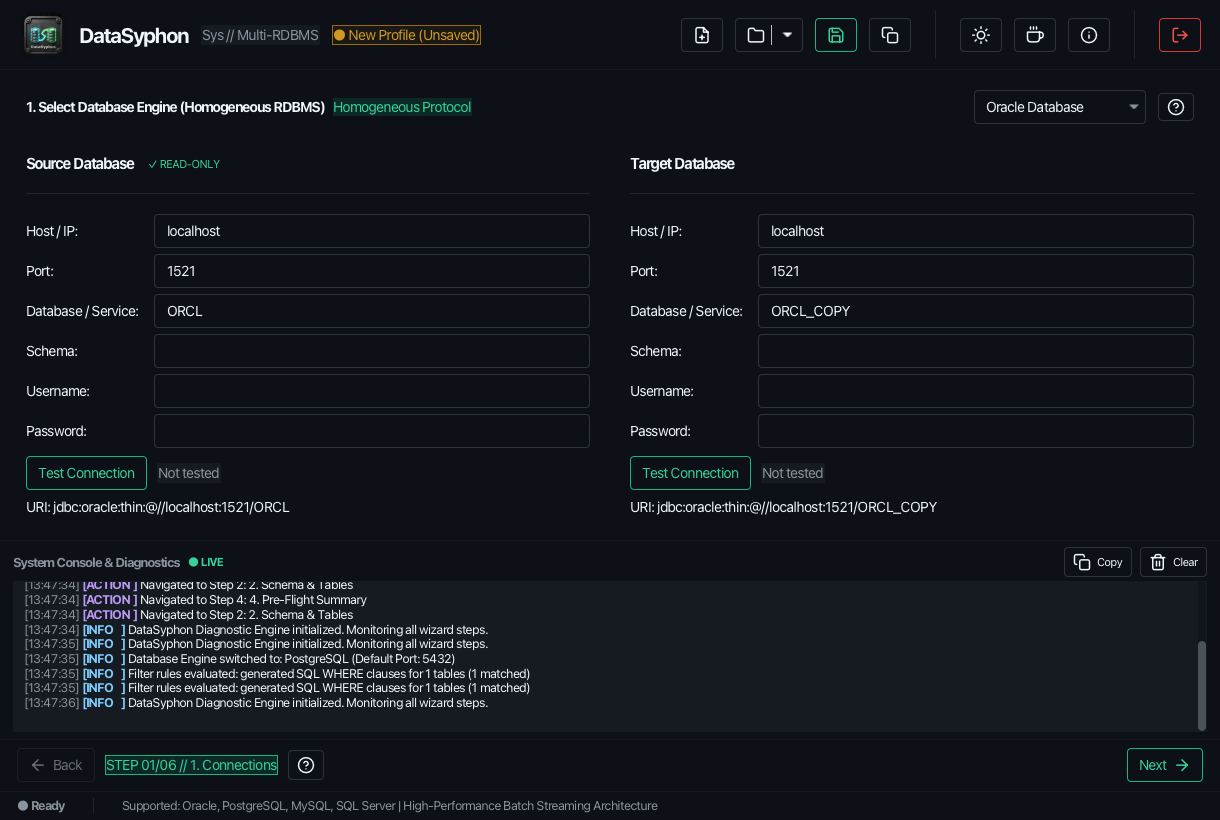1220x820 pixels.
Task: Click the coffee cup icon
Action: coord(1035,35)
